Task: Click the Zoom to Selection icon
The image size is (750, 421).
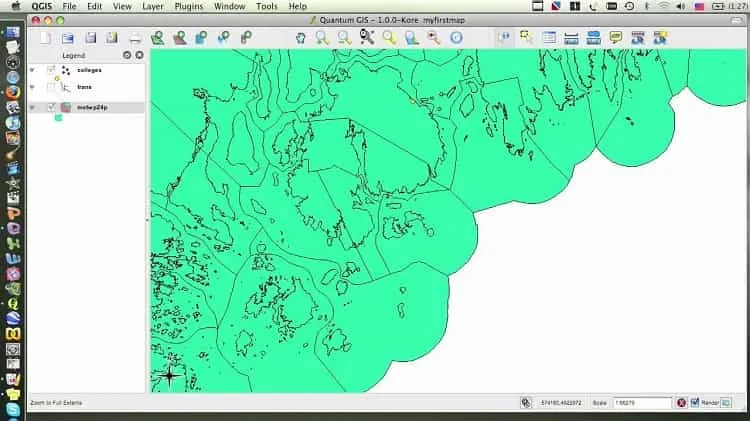Action: tap(389, 38)
